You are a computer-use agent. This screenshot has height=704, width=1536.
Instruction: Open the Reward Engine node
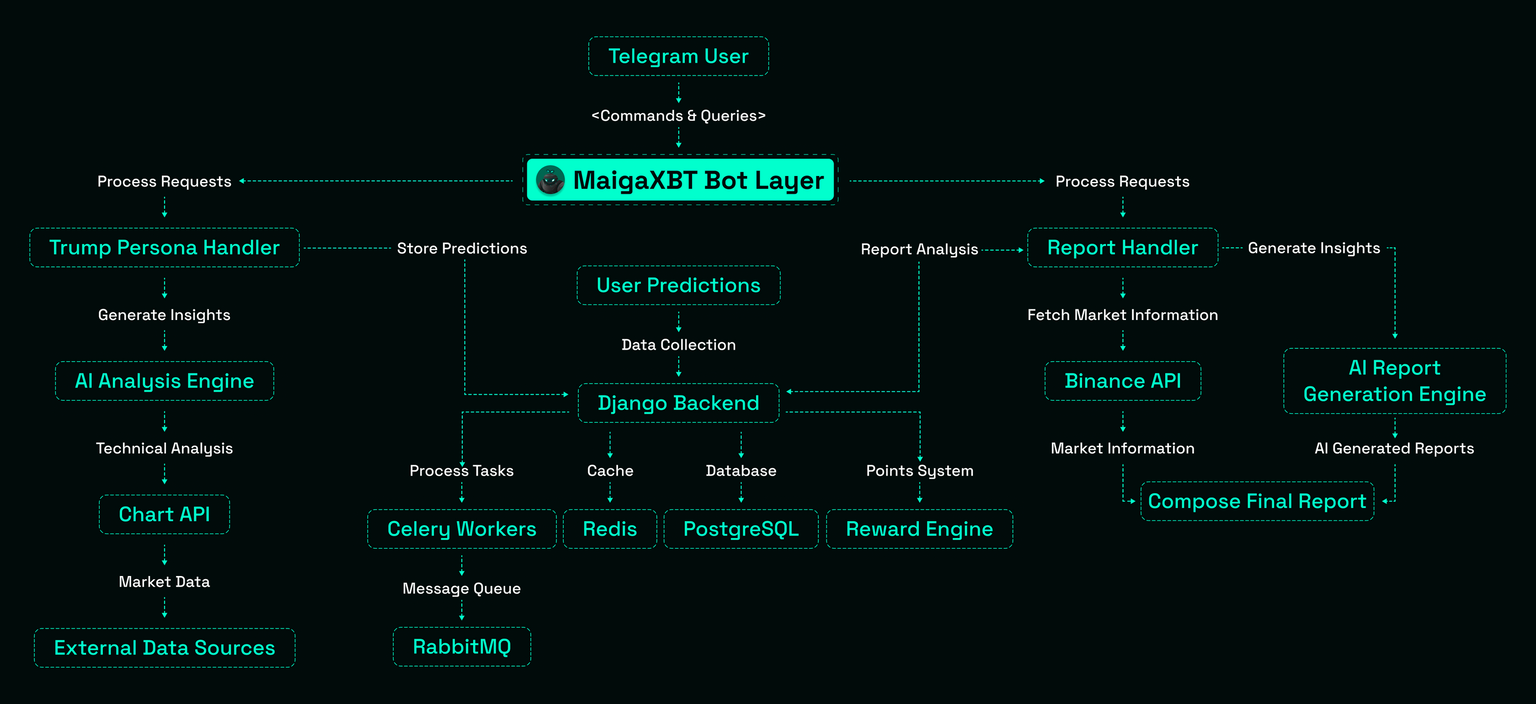(x=919, y=529)
